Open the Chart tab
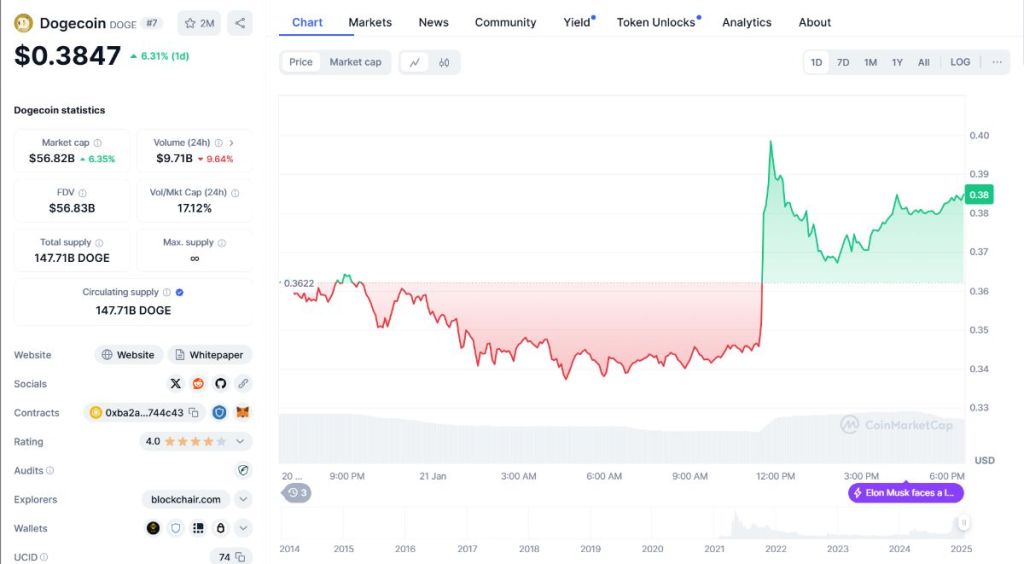 pyautogui.click(x=307, y=22)
